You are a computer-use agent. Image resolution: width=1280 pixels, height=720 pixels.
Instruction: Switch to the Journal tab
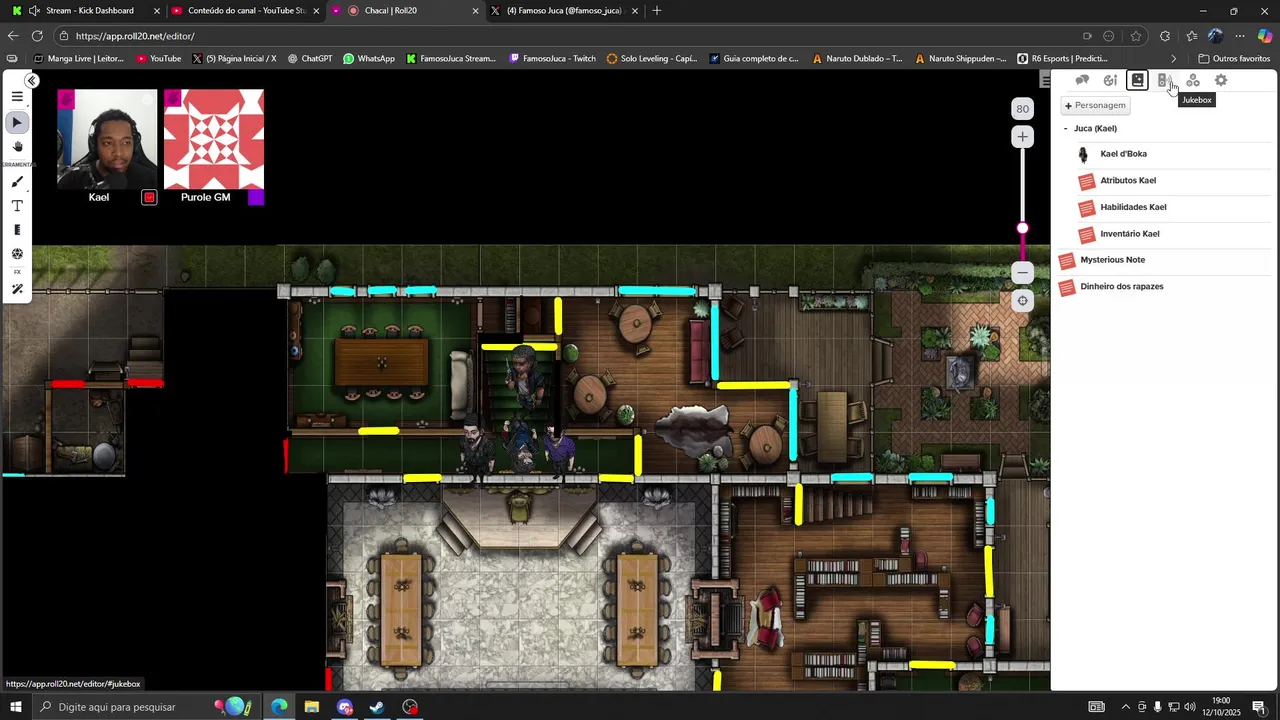tap(1137, 80)
